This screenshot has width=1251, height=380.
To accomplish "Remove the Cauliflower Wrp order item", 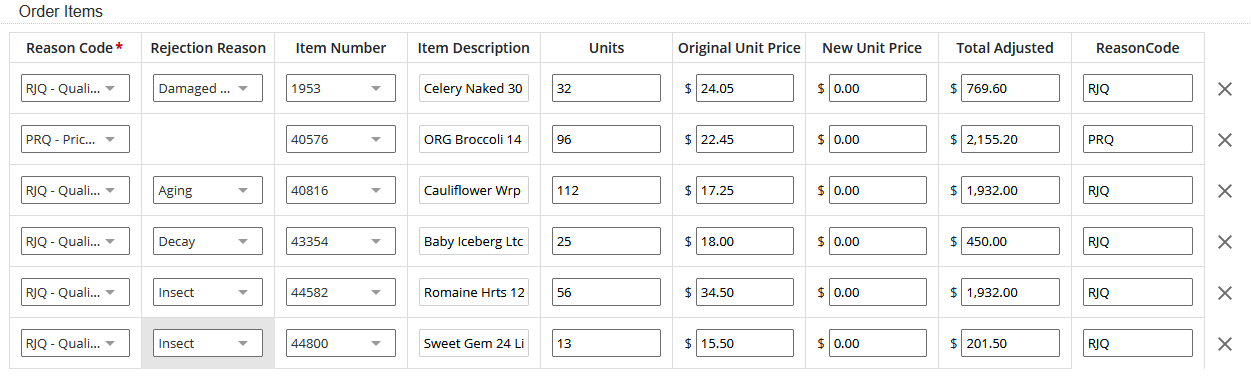I will click(1224, 191).
